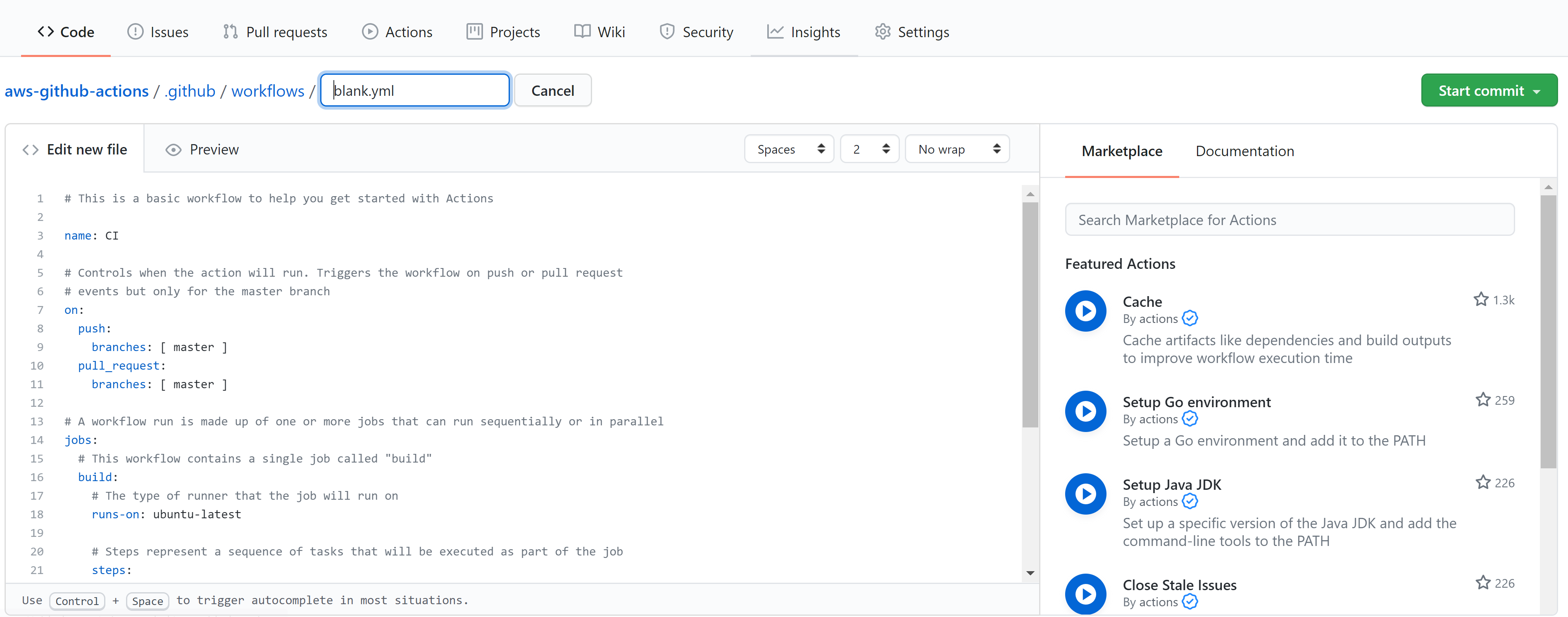Open the indent size 2 dropdown

[869, 149]
